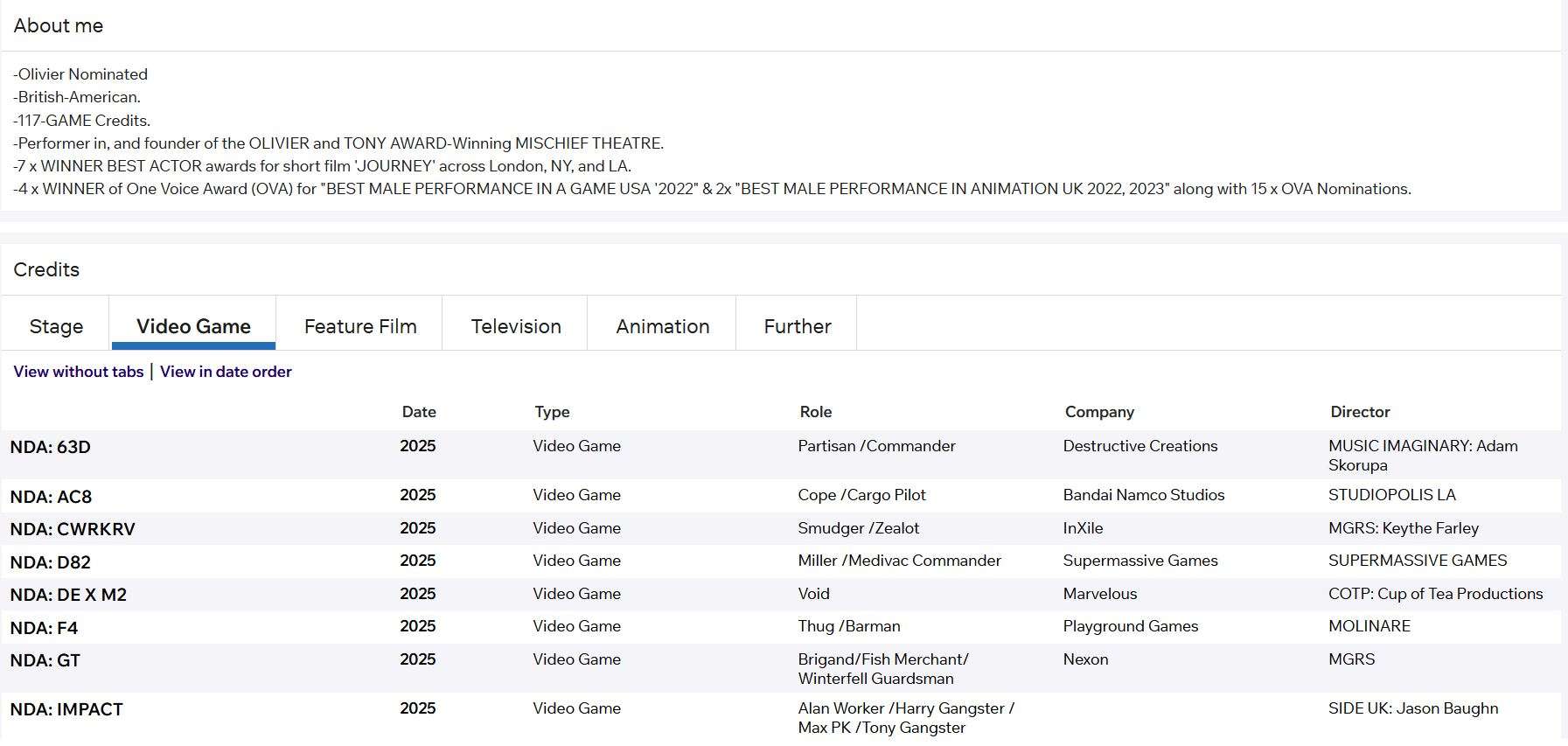Switch to the Animation tab
The height and width of the screenshot is (746, 1568).
tap(663, 325)
